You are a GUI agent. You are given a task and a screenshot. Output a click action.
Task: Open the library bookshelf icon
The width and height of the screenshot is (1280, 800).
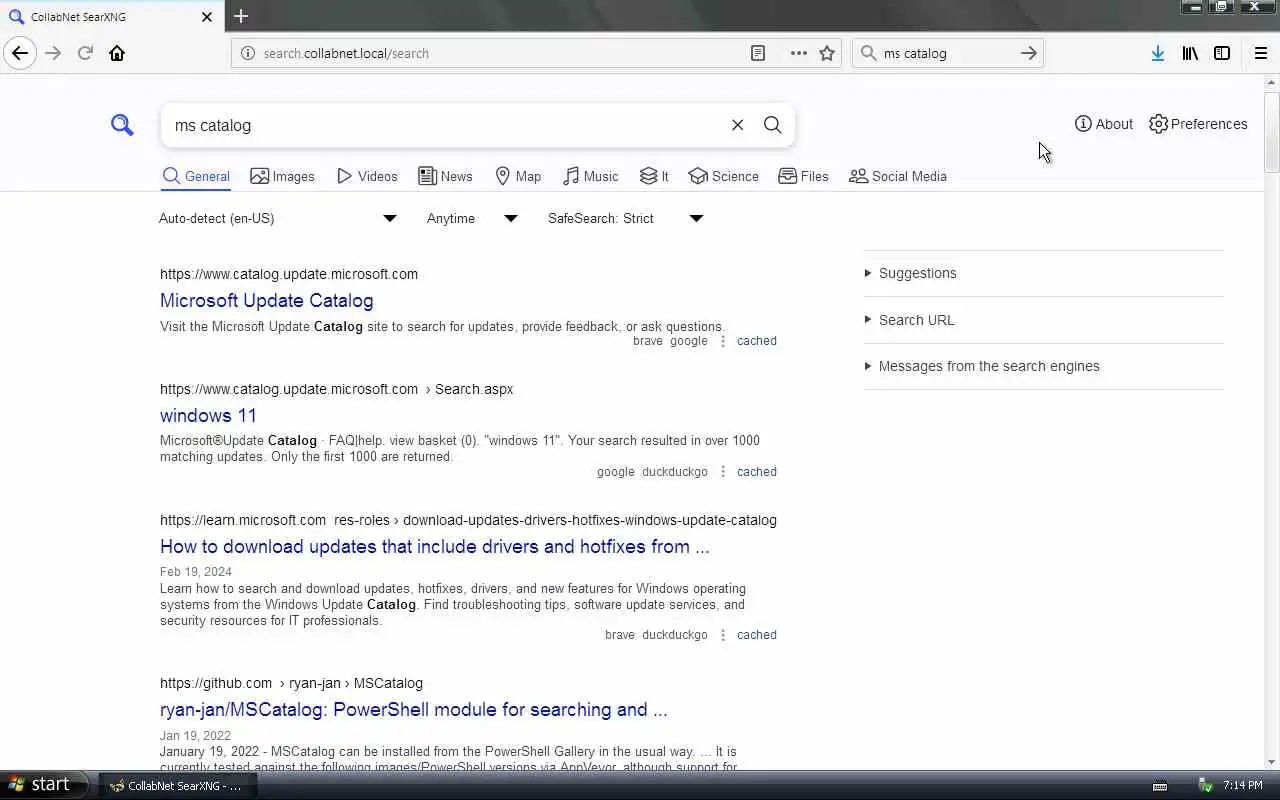1190,53
